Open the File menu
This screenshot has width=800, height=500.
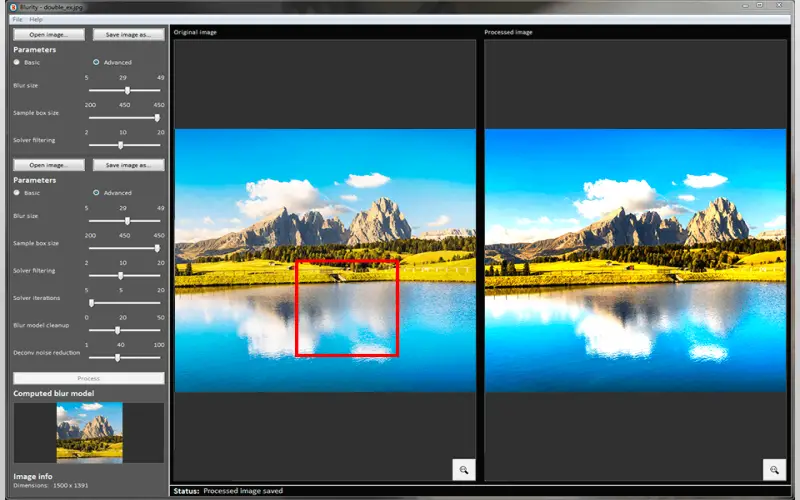pyautogui.click(x=17, y=19)
